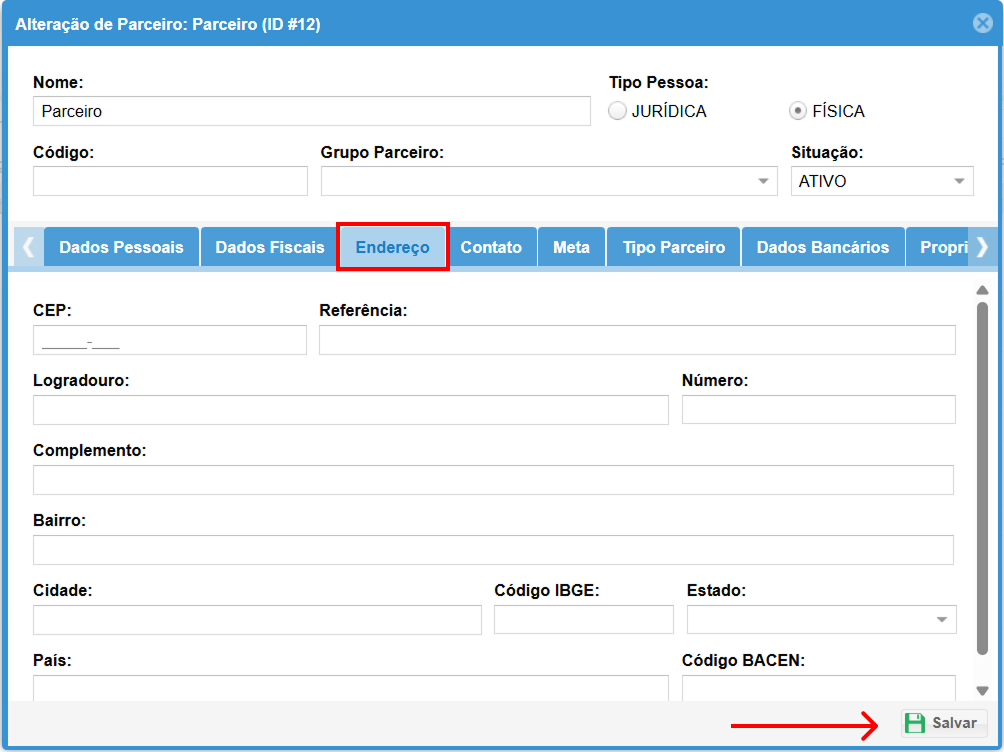Click the scrollbar up arrow
Image resolution: width=1004 pixels, height=752 pixels.
pyautogui.click(x=982, y=290)
